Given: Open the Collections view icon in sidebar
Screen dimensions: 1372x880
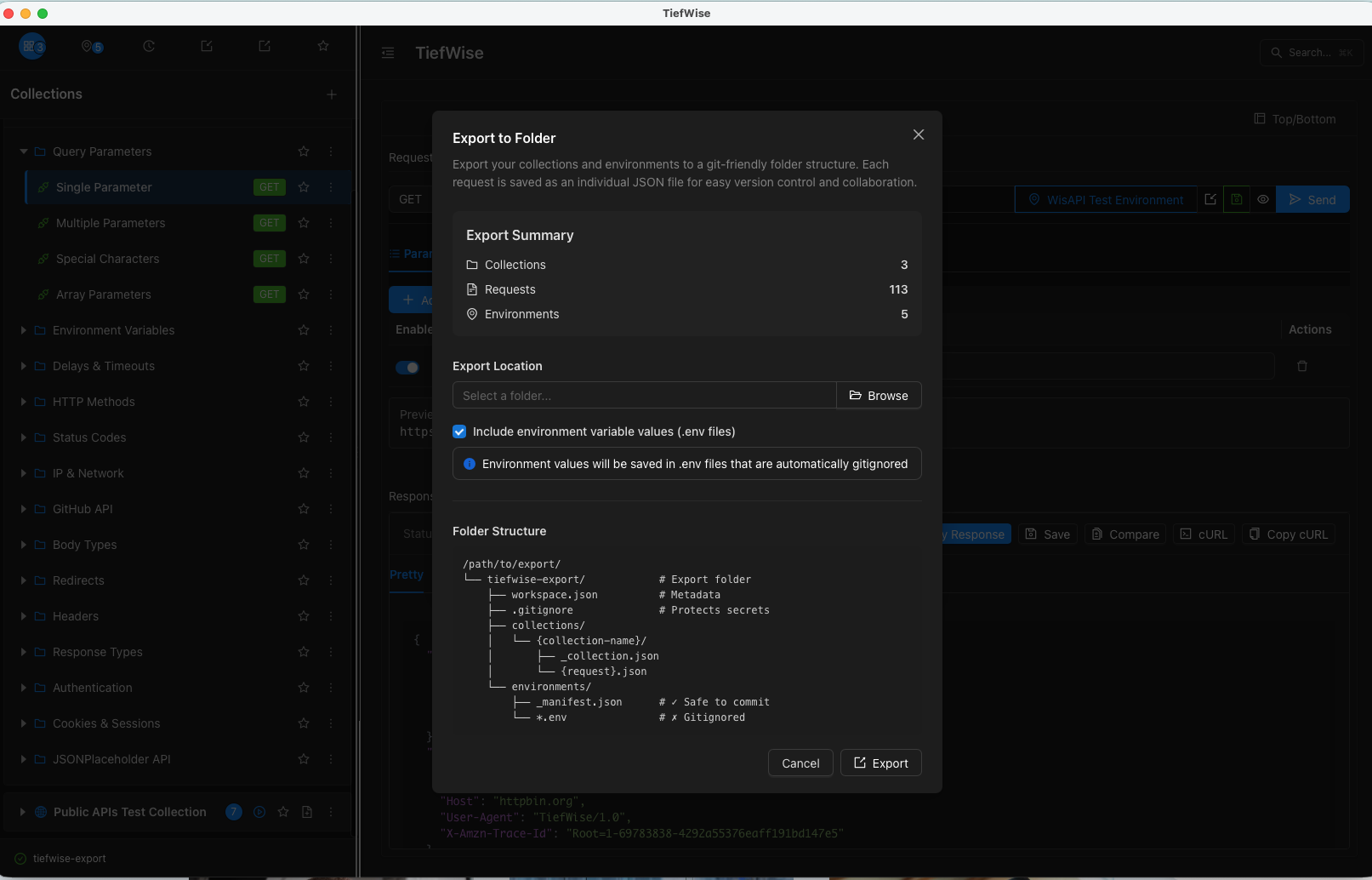Looking at the screenshot, I should coord(32,46).
